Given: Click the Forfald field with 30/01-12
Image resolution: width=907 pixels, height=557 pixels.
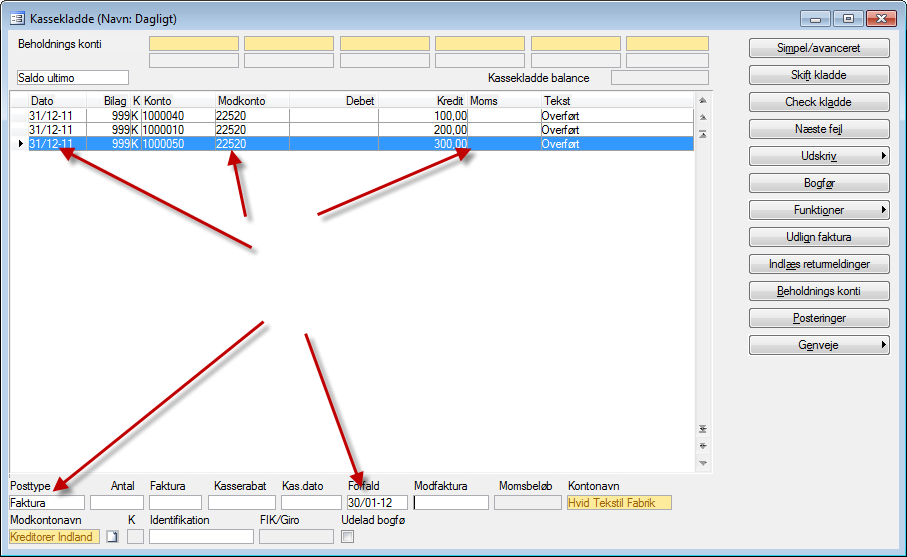Looking at the screenshot, I should 377,503.
